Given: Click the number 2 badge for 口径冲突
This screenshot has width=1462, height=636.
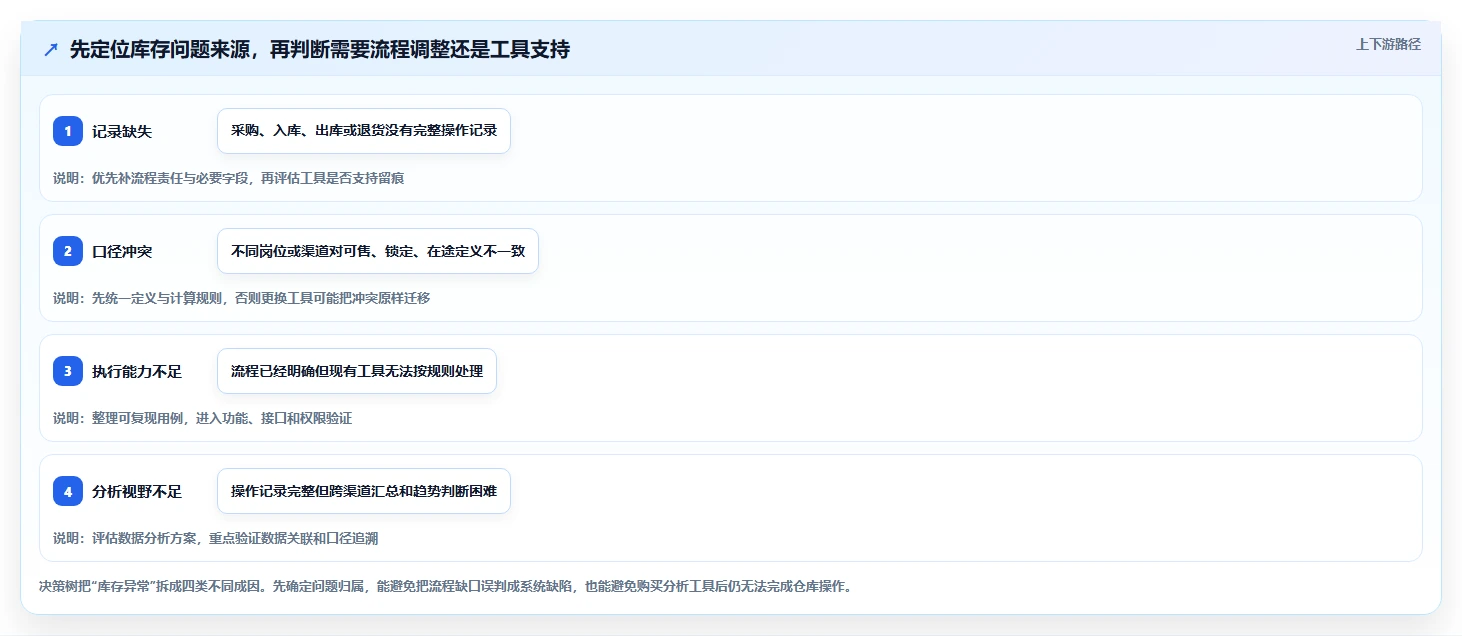Looking at the screenshot, I should [68, 251].
